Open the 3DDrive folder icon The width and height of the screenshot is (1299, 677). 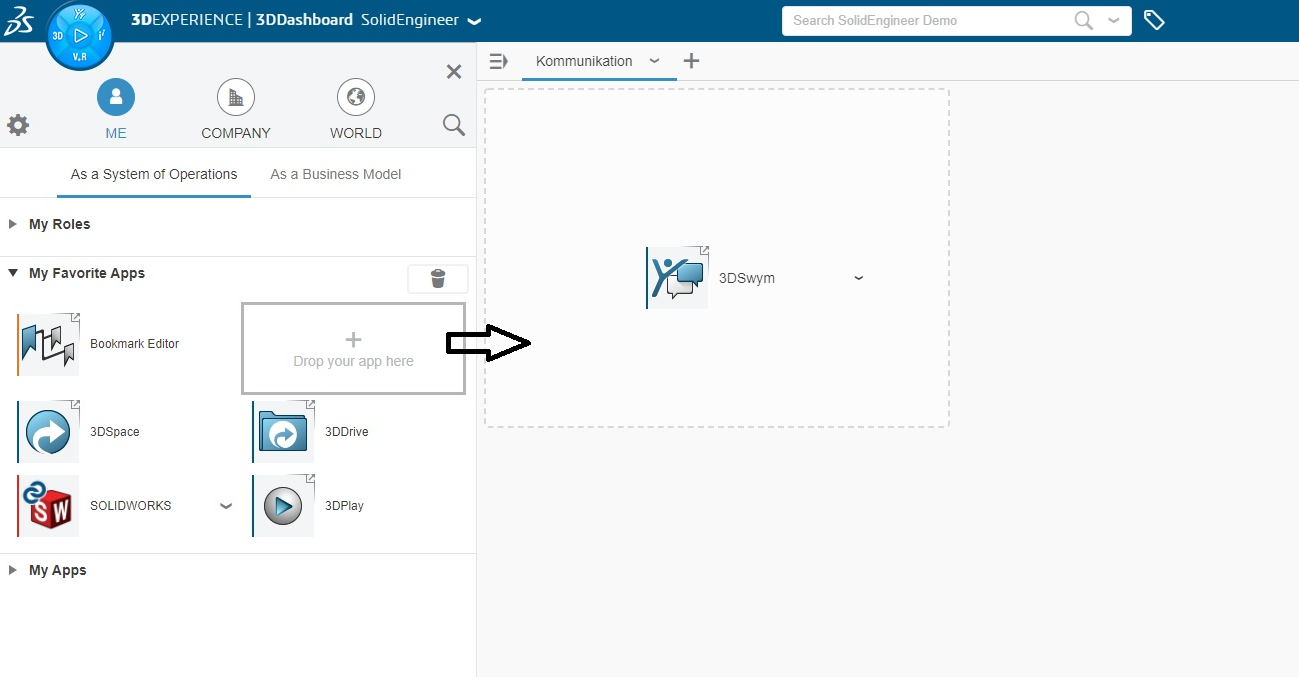283,432
